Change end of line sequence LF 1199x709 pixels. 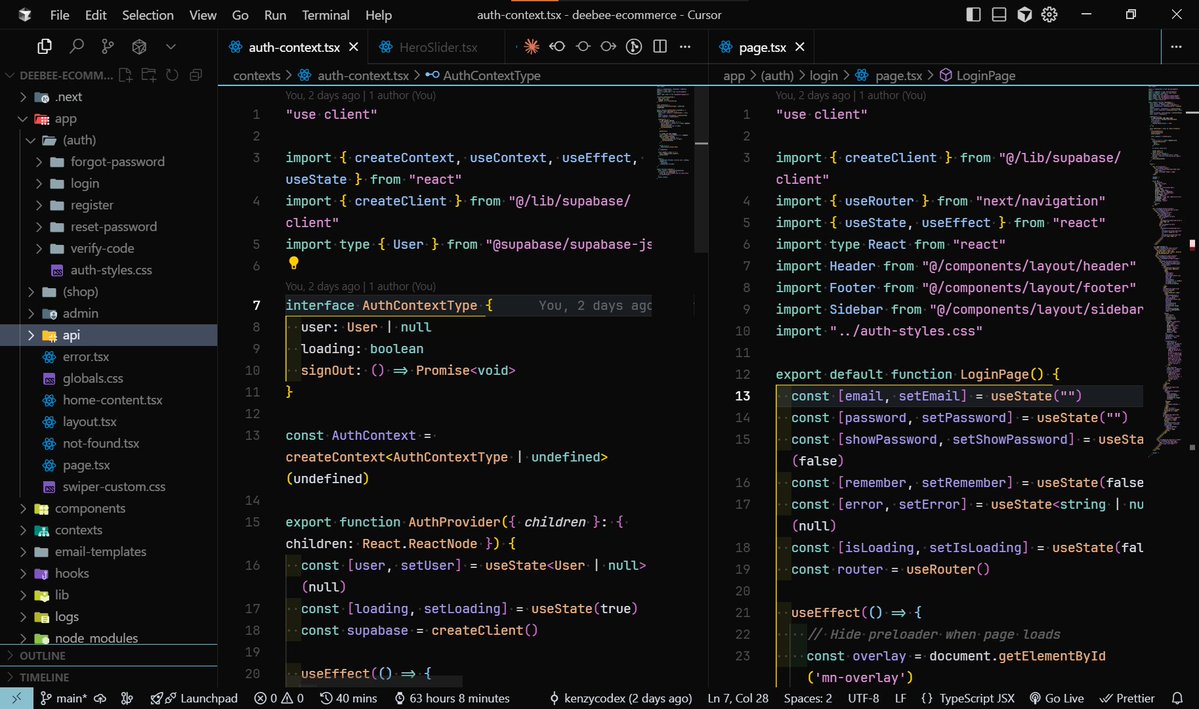point(900,698)
